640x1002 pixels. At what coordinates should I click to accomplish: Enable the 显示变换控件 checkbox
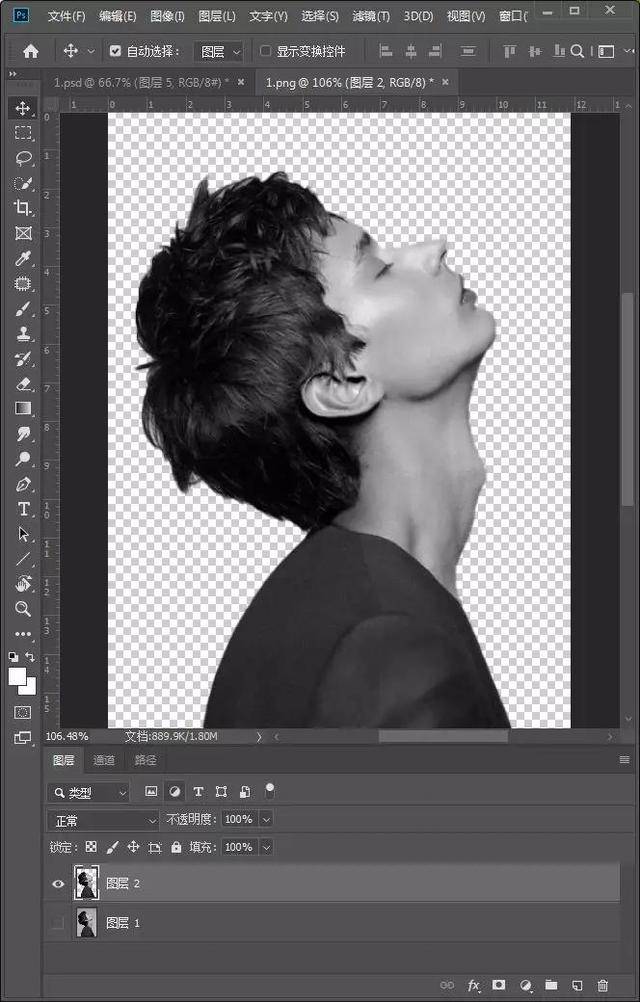[x=265, y=51]
